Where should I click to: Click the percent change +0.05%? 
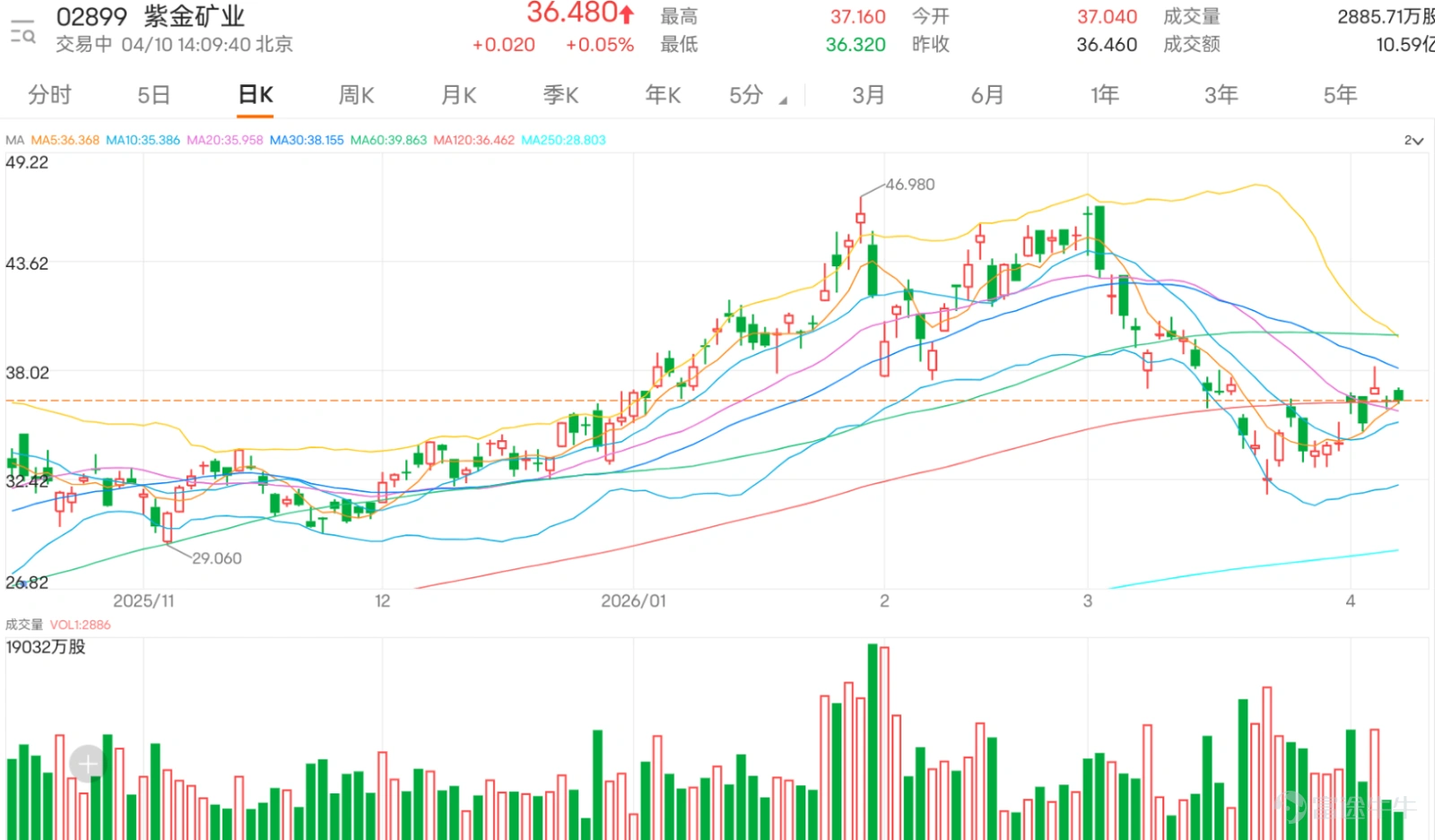point(599,45)
